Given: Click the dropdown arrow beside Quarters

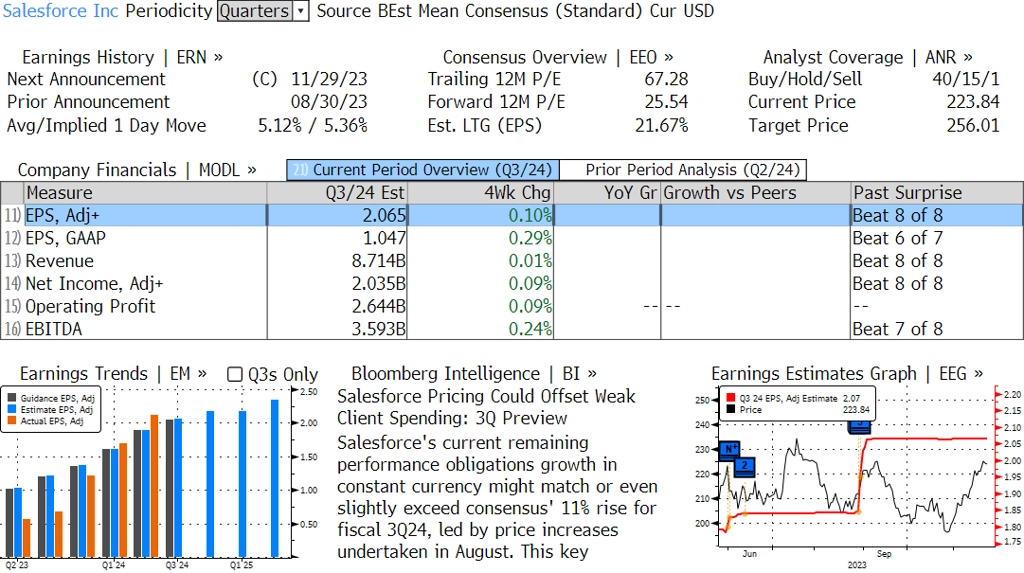Looking at the screenshot, I should click(301, 11).
